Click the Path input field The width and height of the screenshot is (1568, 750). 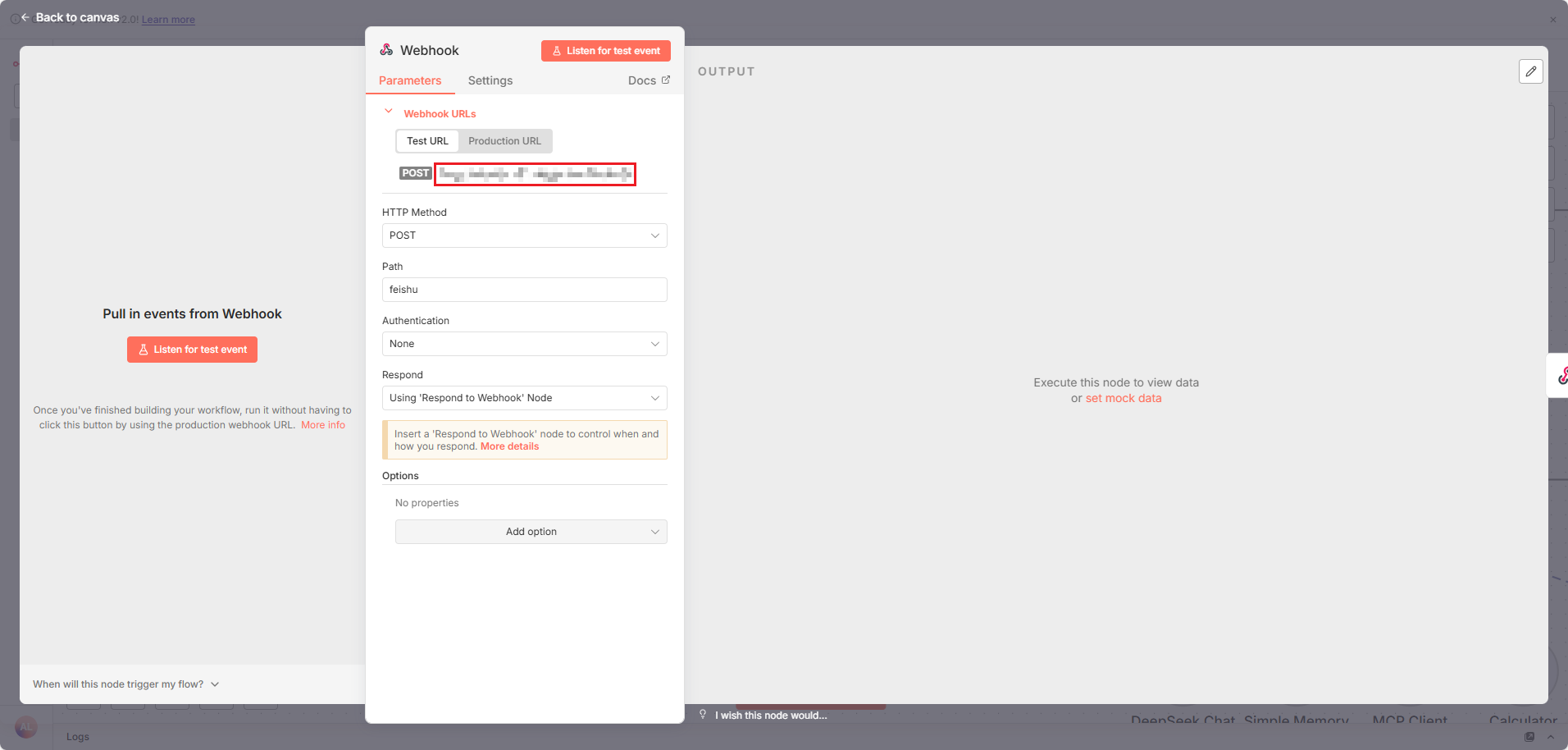[524, 290]
